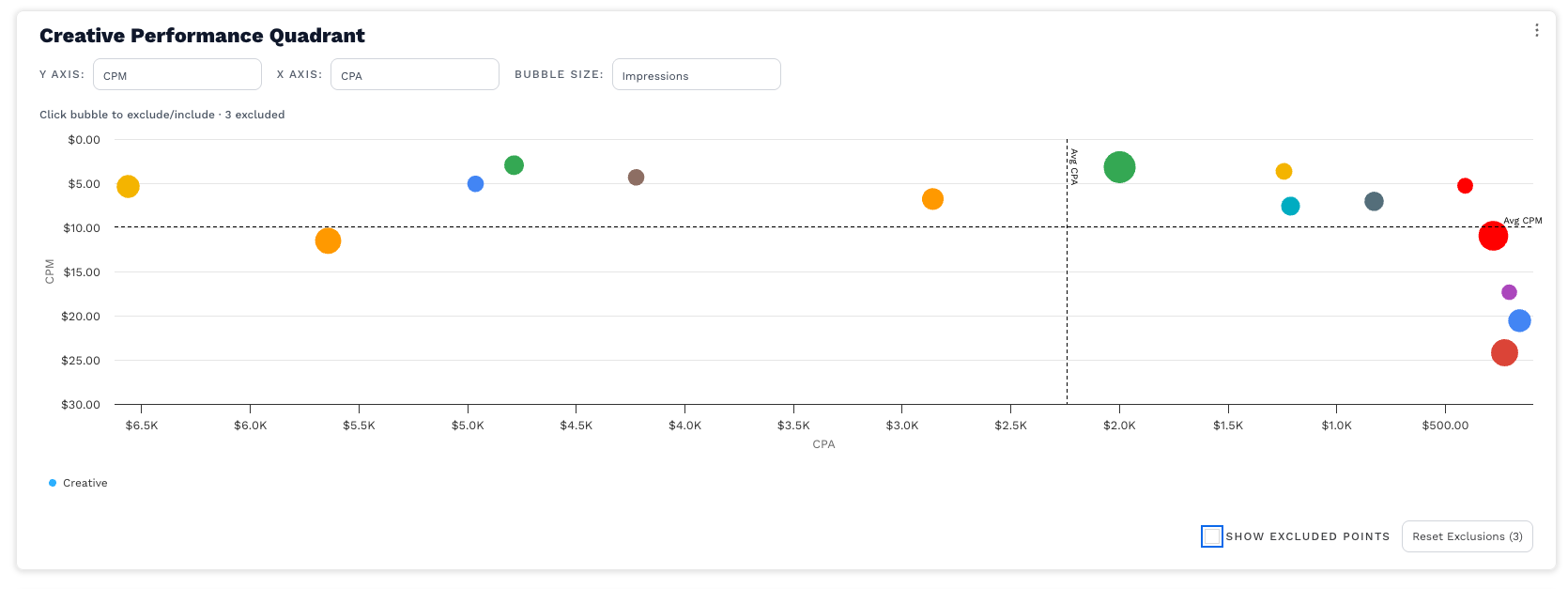1568x589 pixels.
Task: Click the orange bubble below the Avg CPM line
Action: (328, 241)
